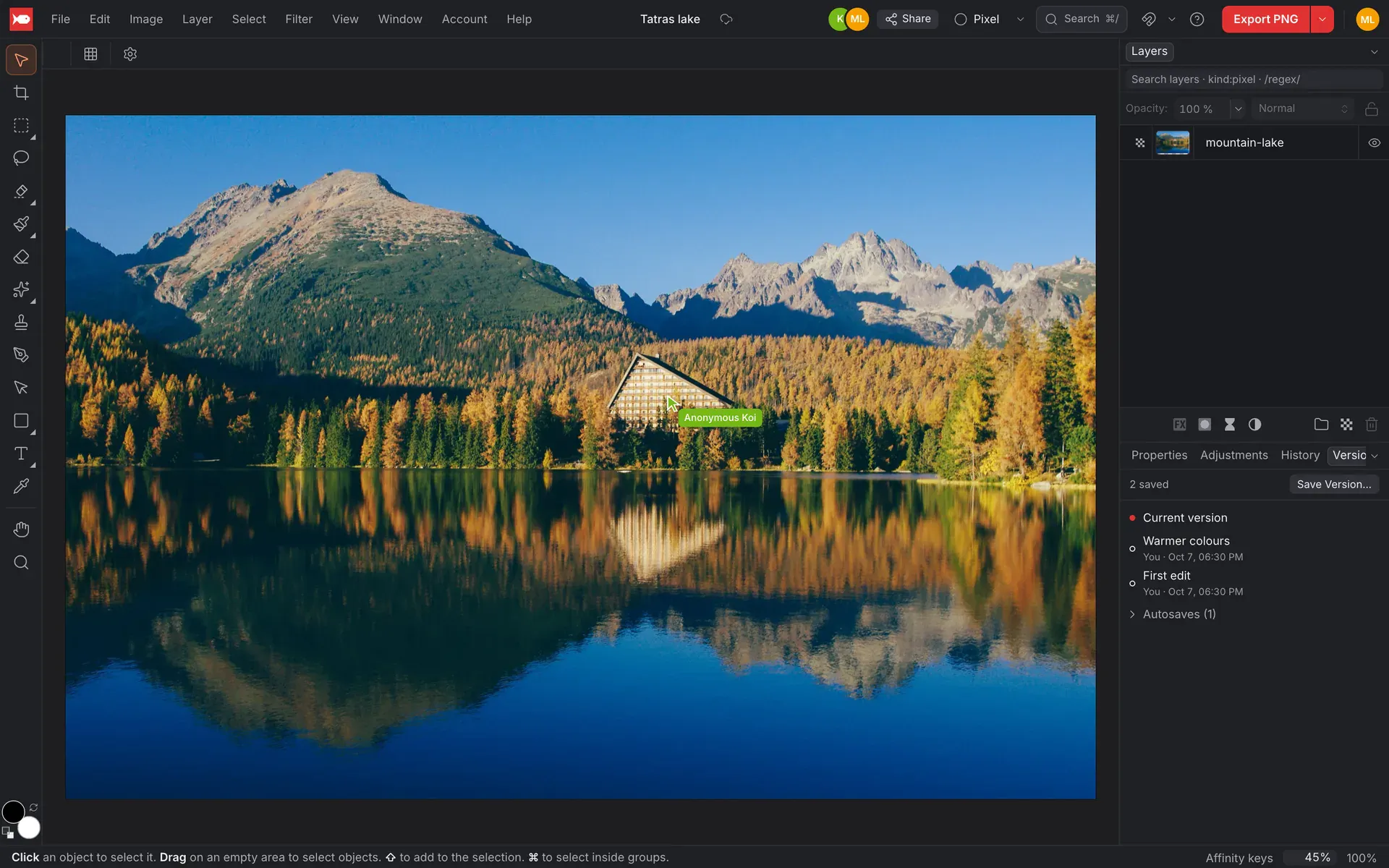
Task: Switch to the History tab
Action: pyautogui.click(x=1299, y=456)
